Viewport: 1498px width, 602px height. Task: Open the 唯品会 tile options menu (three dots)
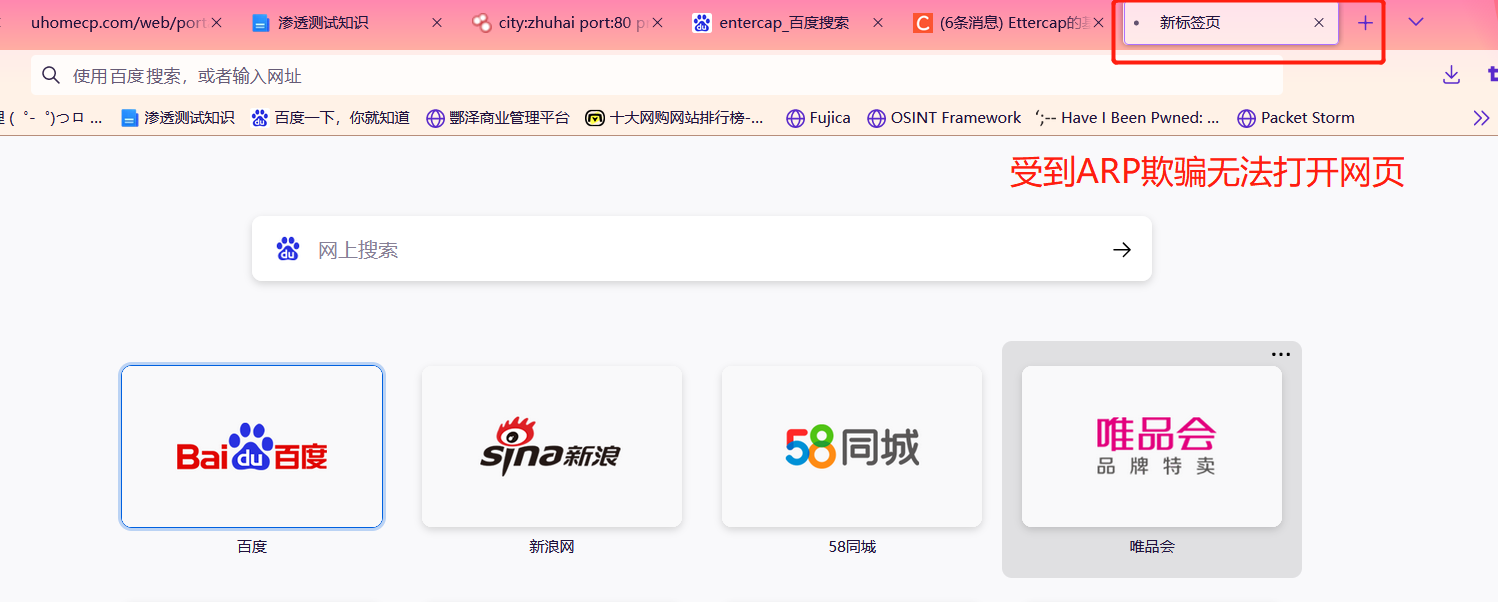point(1281,354)
